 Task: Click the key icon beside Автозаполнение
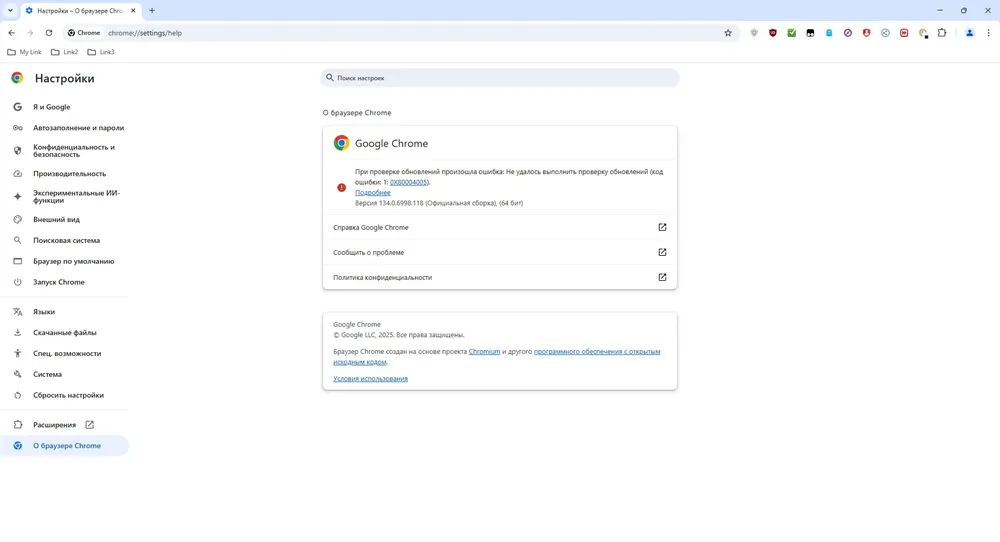tap(17, 128)
